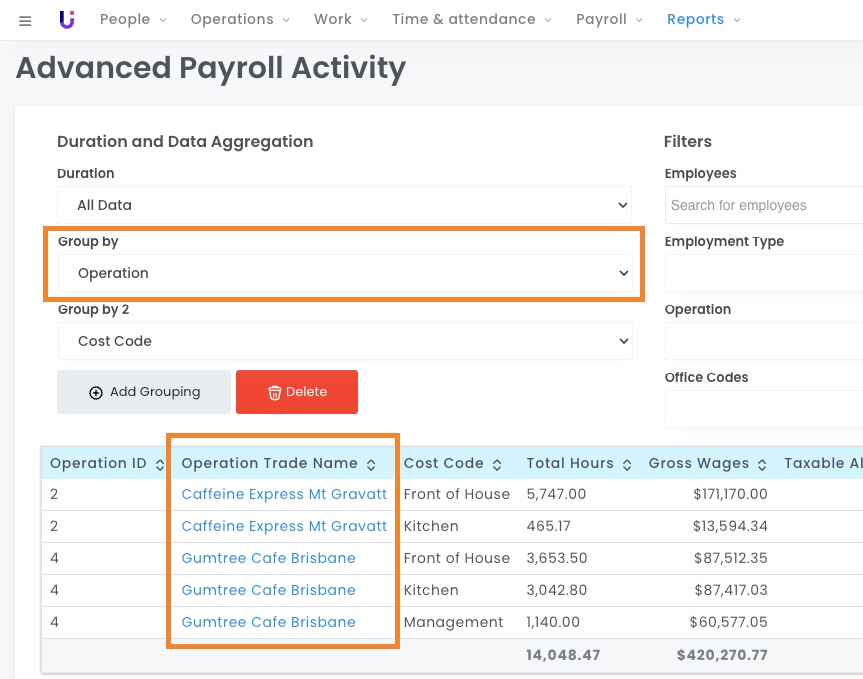The width and height of the screenshot is (863, 679).
Task: Click the Add Grouping button
Action: 144,392
